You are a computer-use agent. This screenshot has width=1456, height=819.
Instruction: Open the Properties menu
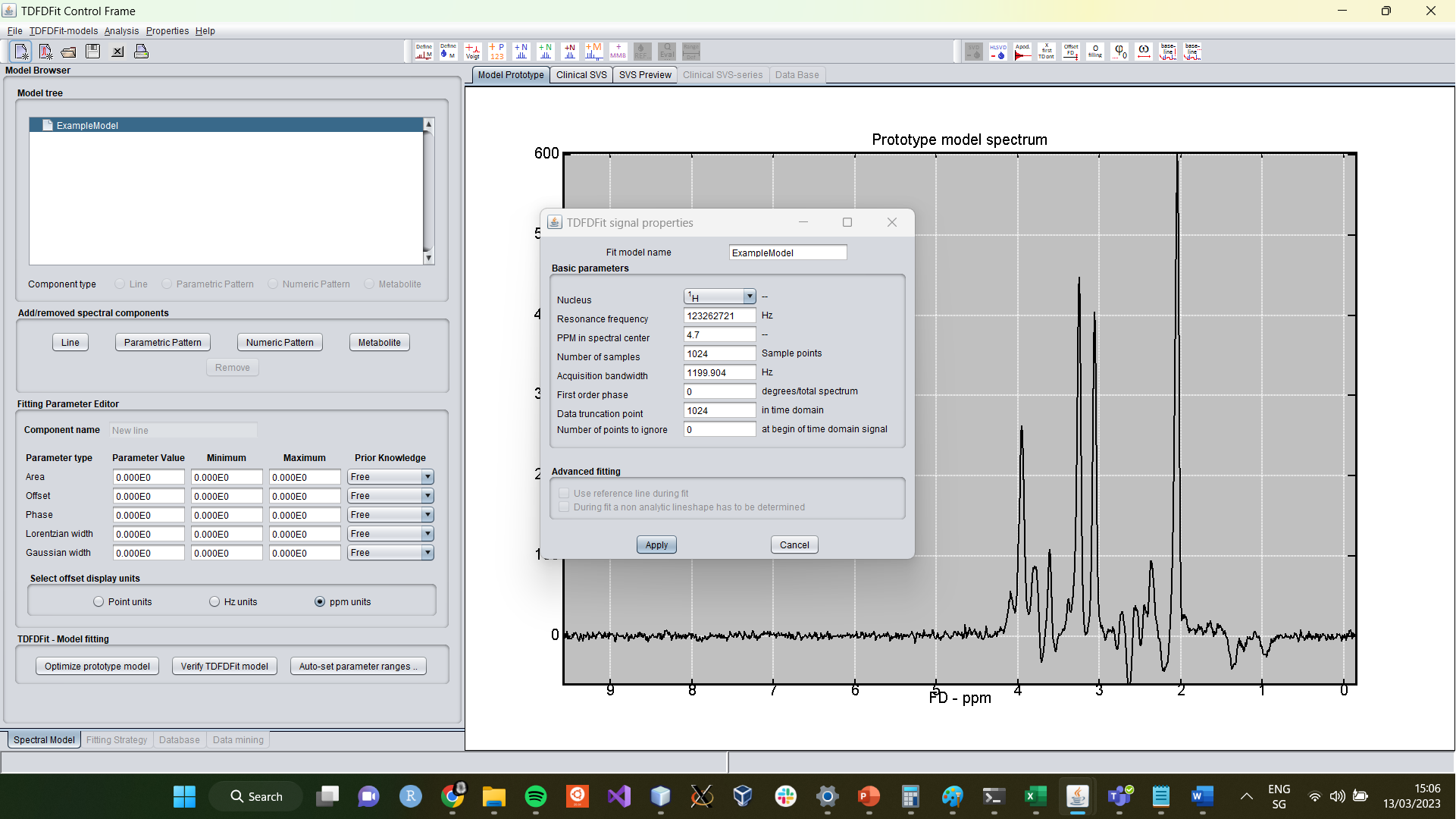tap(168, 31)
